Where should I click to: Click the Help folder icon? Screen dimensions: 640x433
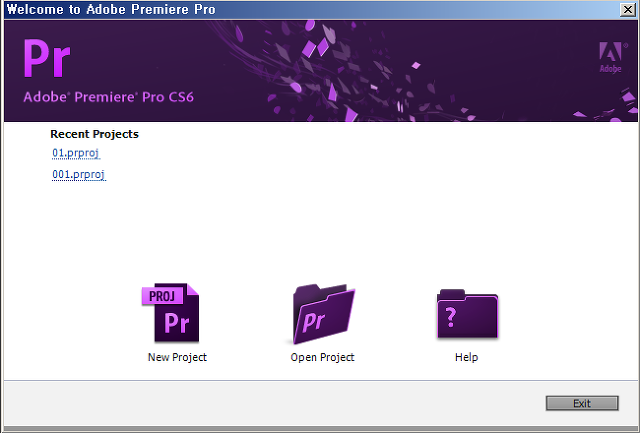(467, 313)
